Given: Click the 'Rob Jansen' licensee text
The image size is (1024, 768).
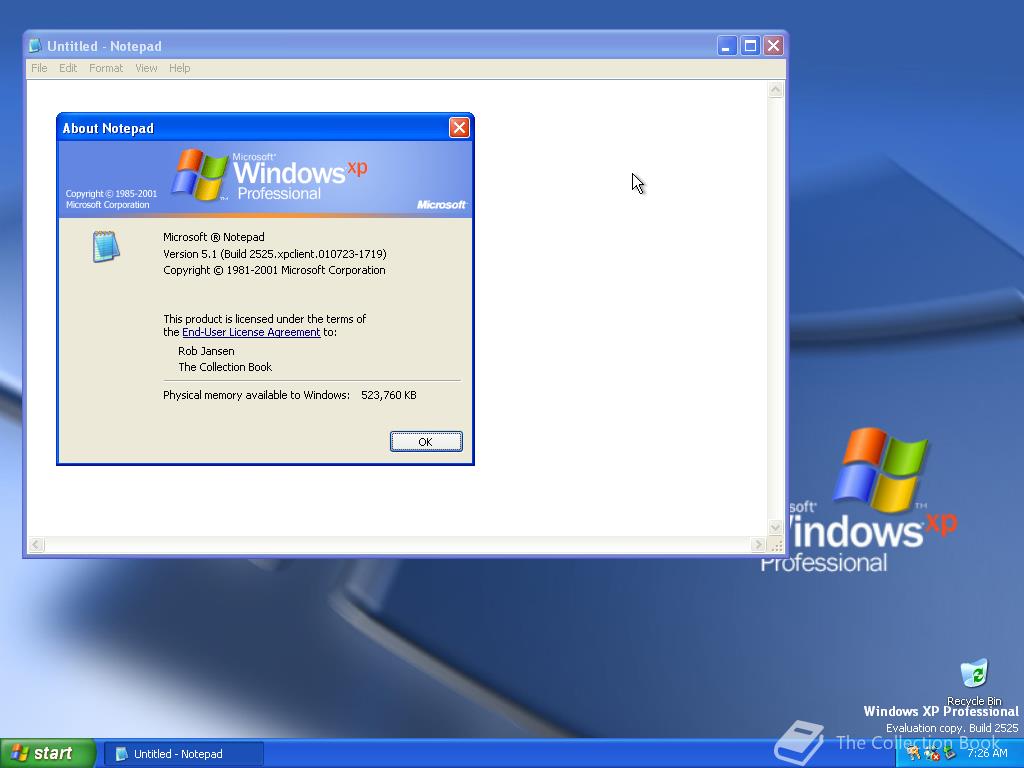Looking at the screenshot, I should (x=206, y=351).
